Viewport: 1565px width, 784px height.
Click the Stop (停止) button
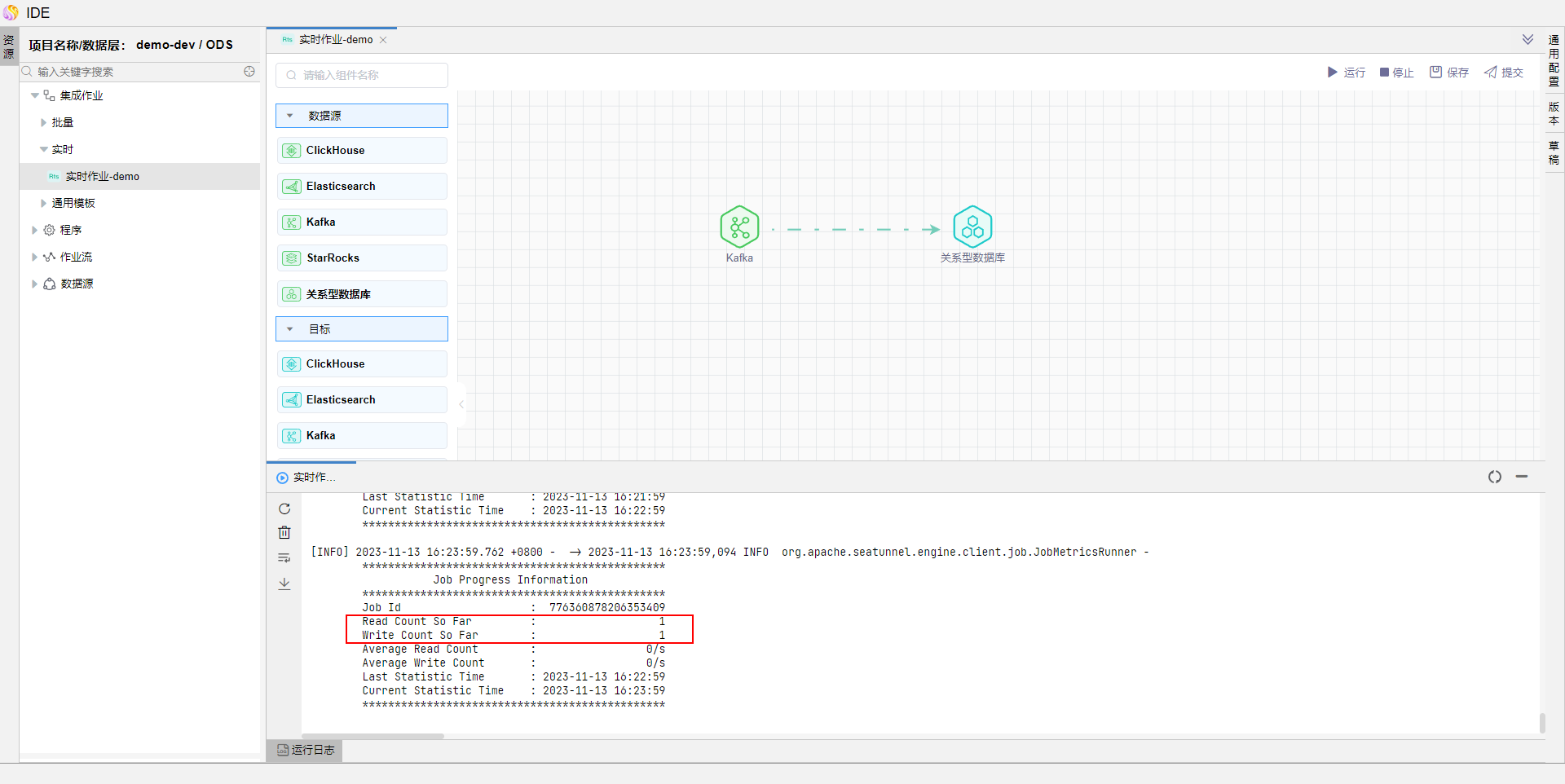click(x=1396, y=73)
